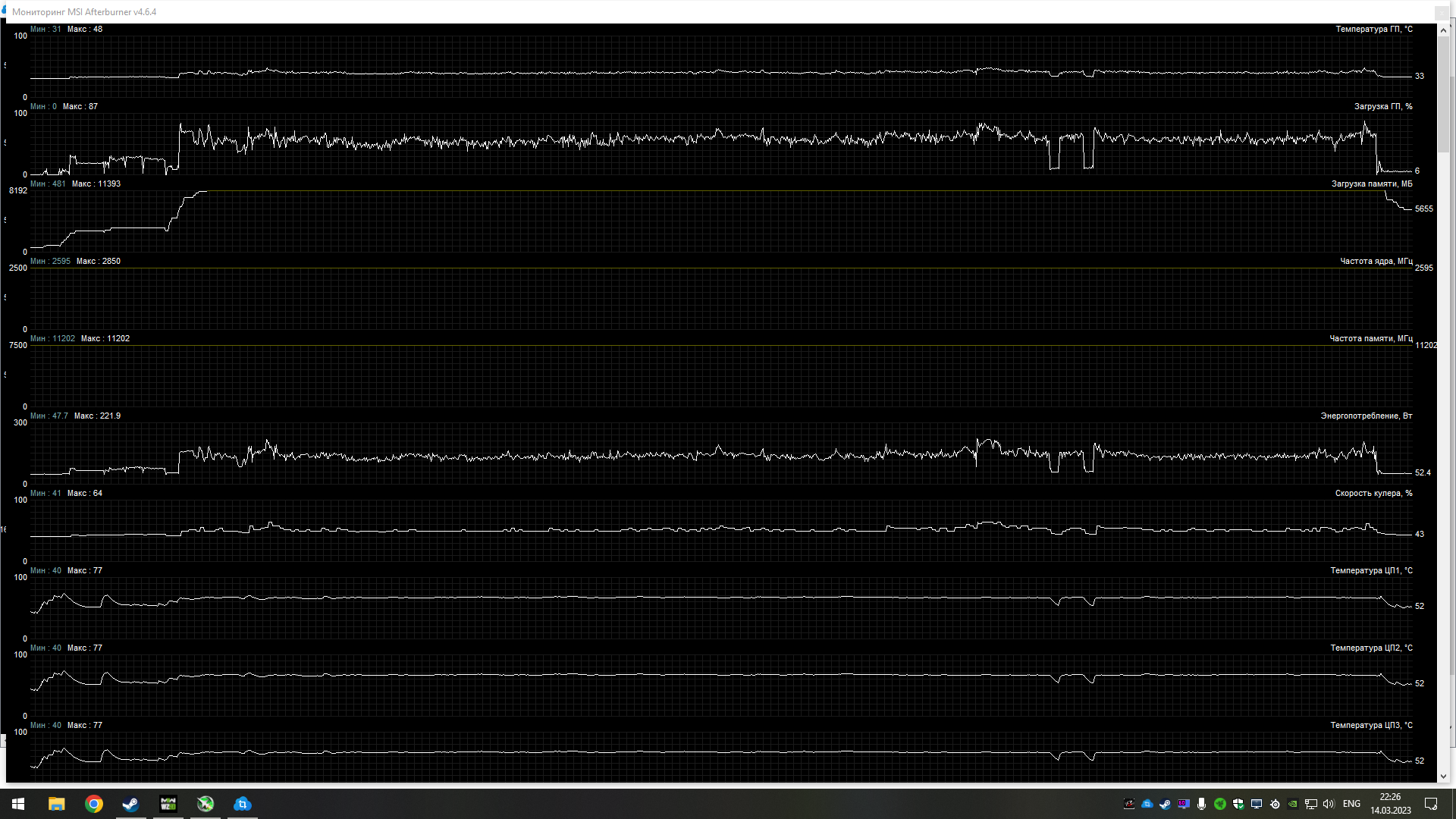Switch to Steam in the taskbar
Viewport: 1456px width, 819px height.
coord(130,804)
